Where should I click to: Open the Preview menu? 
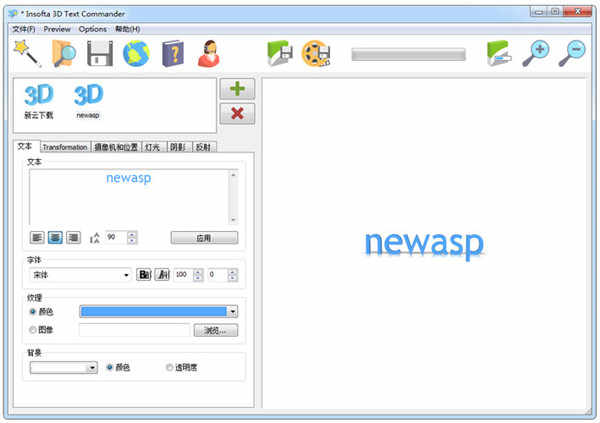[57, 29]
